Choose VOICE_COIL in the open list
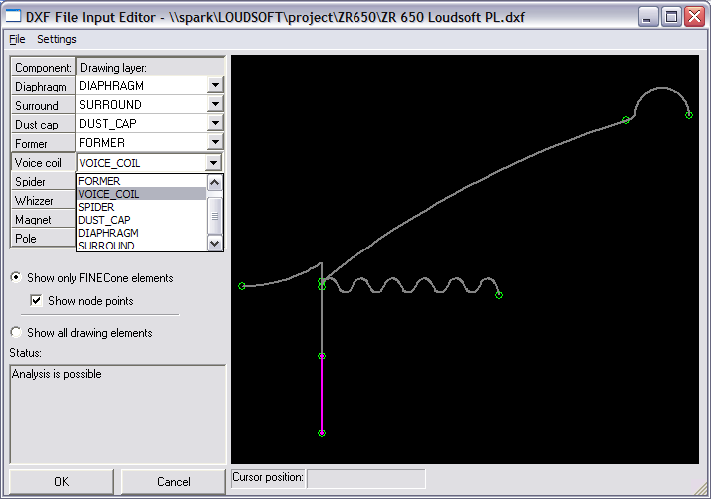Image resolution: width=711 pixels, height=499 pixels. pos(141,194)
